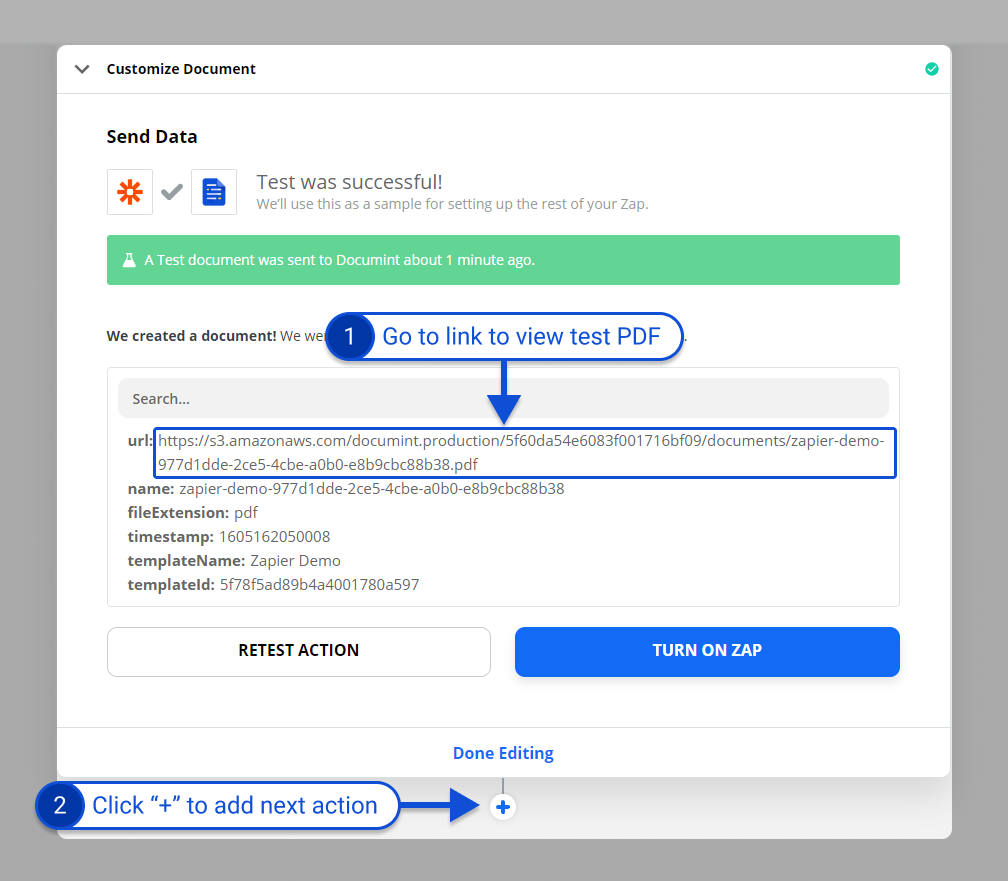The image size is (1008, 881).
Task: Focus the Search field in results
Action: coord(503,398)
